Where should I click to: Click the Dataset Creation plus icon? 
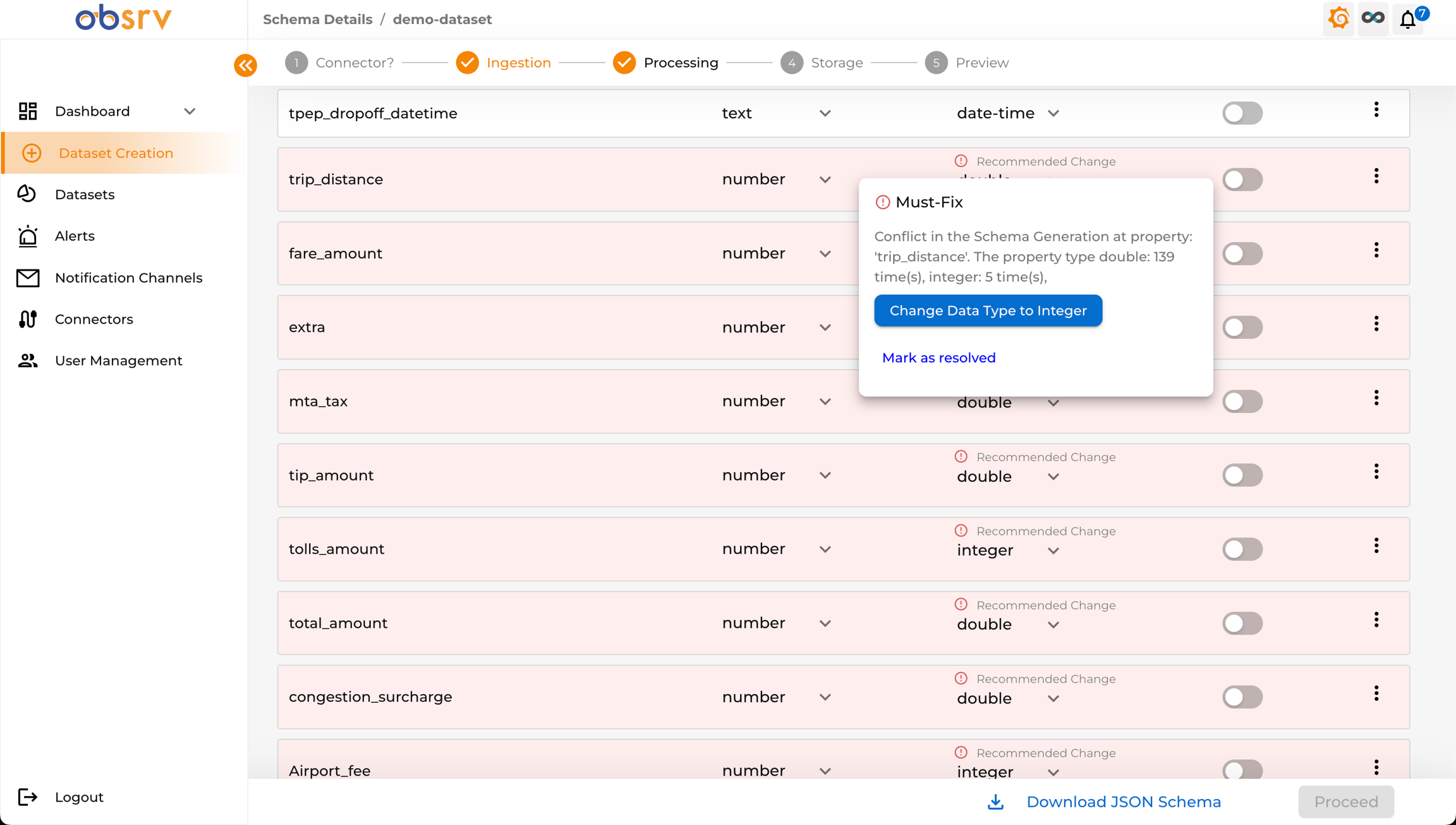click(32, 153)
